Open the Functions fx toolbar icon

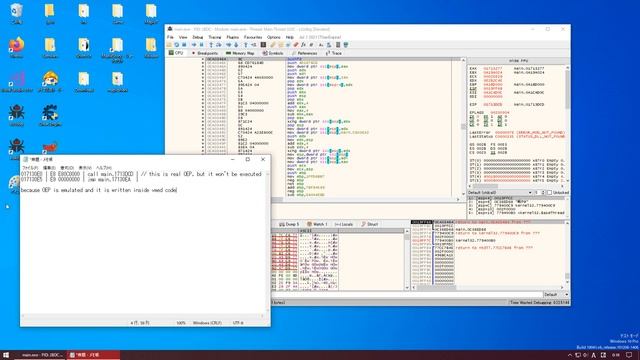(x=303, y=45)
